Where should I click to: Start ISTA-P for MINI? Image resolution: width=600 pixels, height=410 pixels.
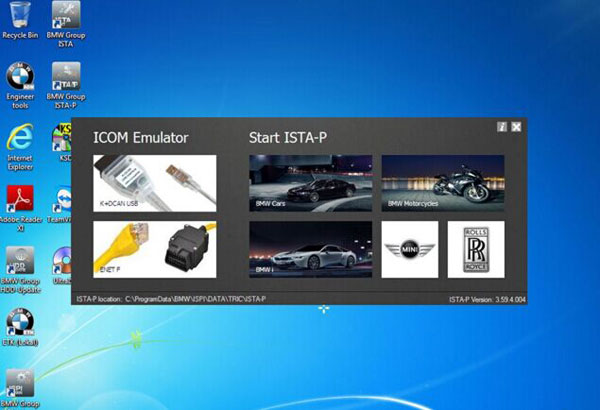click(410, 249)
